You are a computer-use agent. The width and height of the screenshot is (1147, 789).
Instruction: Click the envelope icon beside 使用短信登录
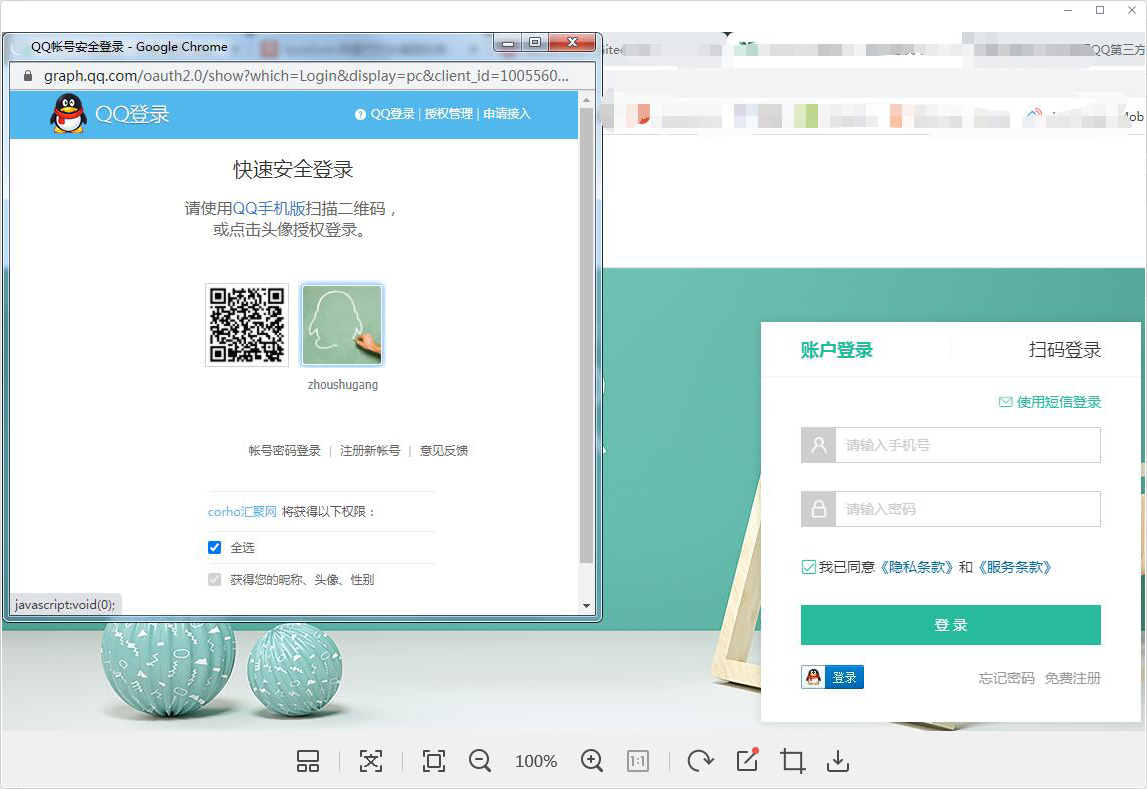pos(1005,402)
